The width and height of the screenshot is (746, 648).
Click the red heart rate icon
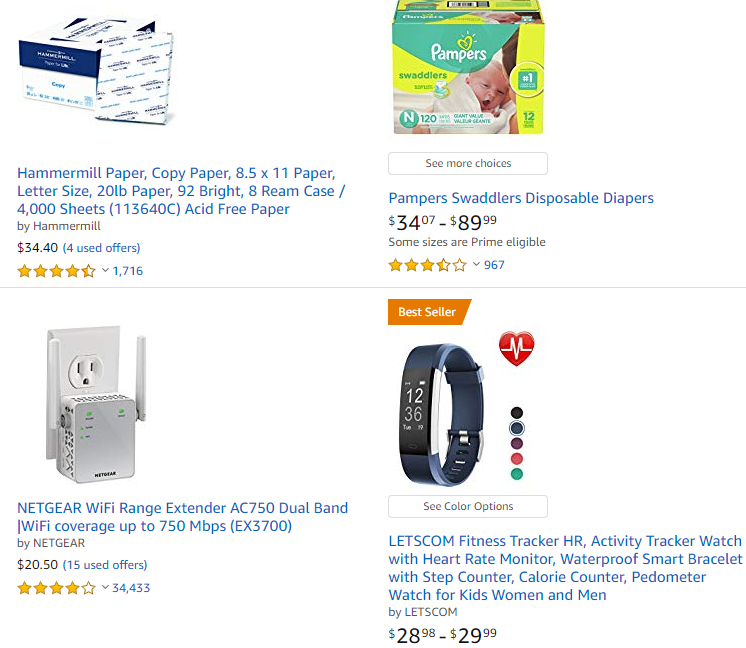[x=517, y=348]
